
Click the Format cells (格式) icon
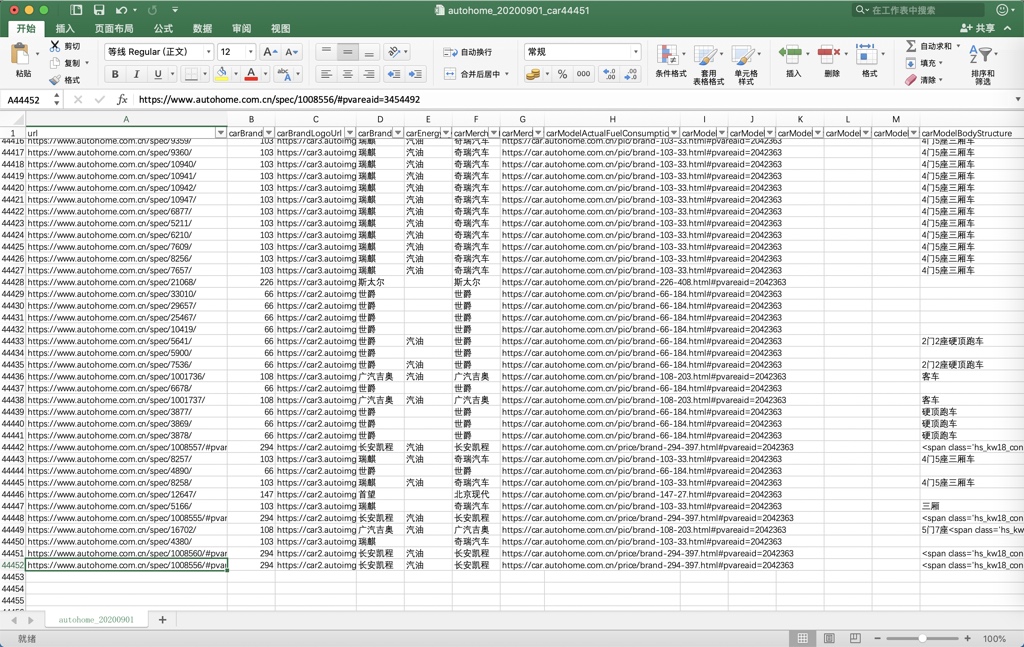[x=867, y=55]
